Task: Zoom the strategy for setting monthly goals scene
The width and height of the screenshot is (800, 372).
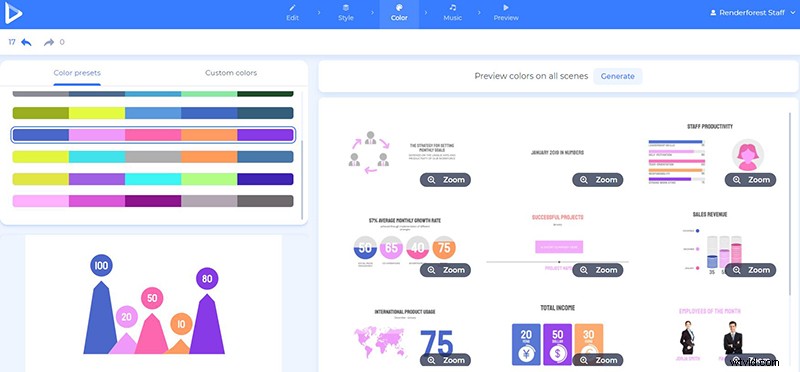Action: pos(445,180)
